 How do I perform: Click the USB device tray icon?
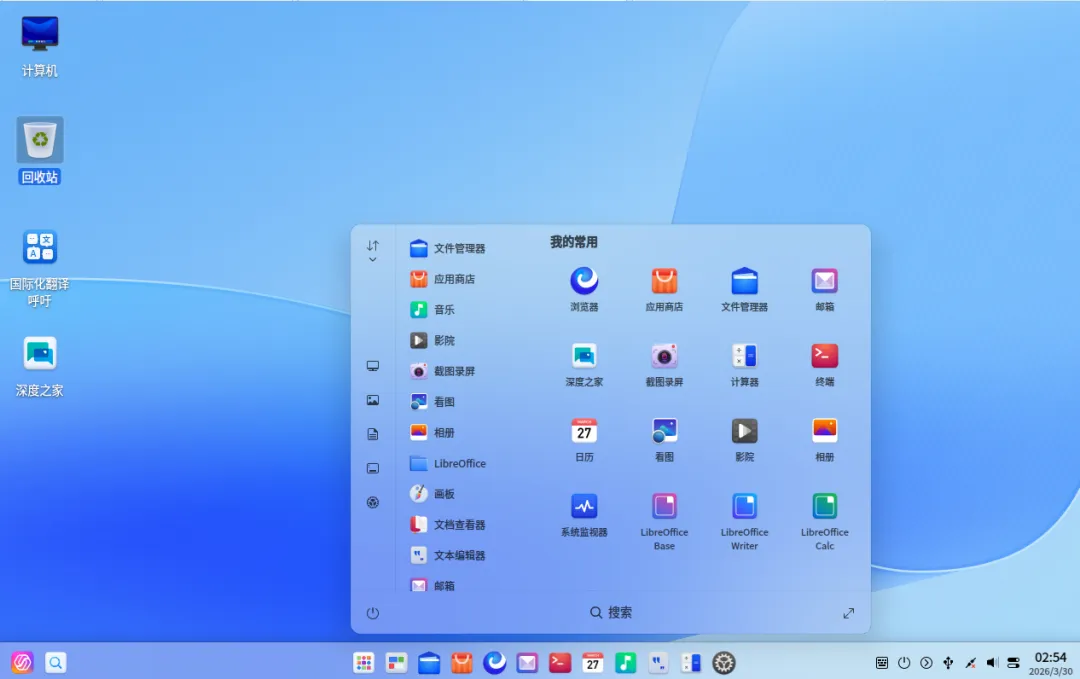948,662
